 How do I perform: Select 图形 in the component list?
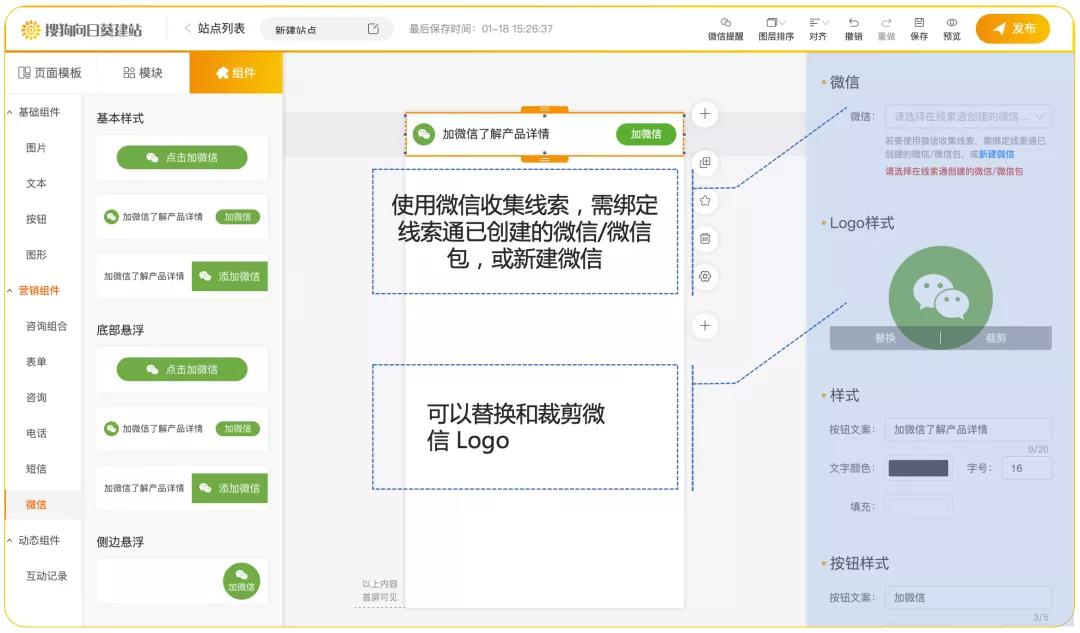(x=36, y=255)
